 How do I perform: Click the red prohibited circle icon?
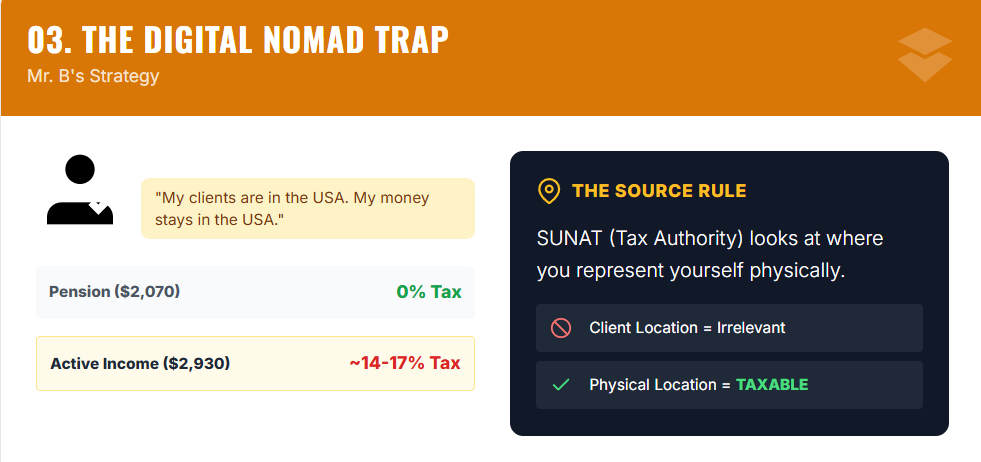point(561,328)
